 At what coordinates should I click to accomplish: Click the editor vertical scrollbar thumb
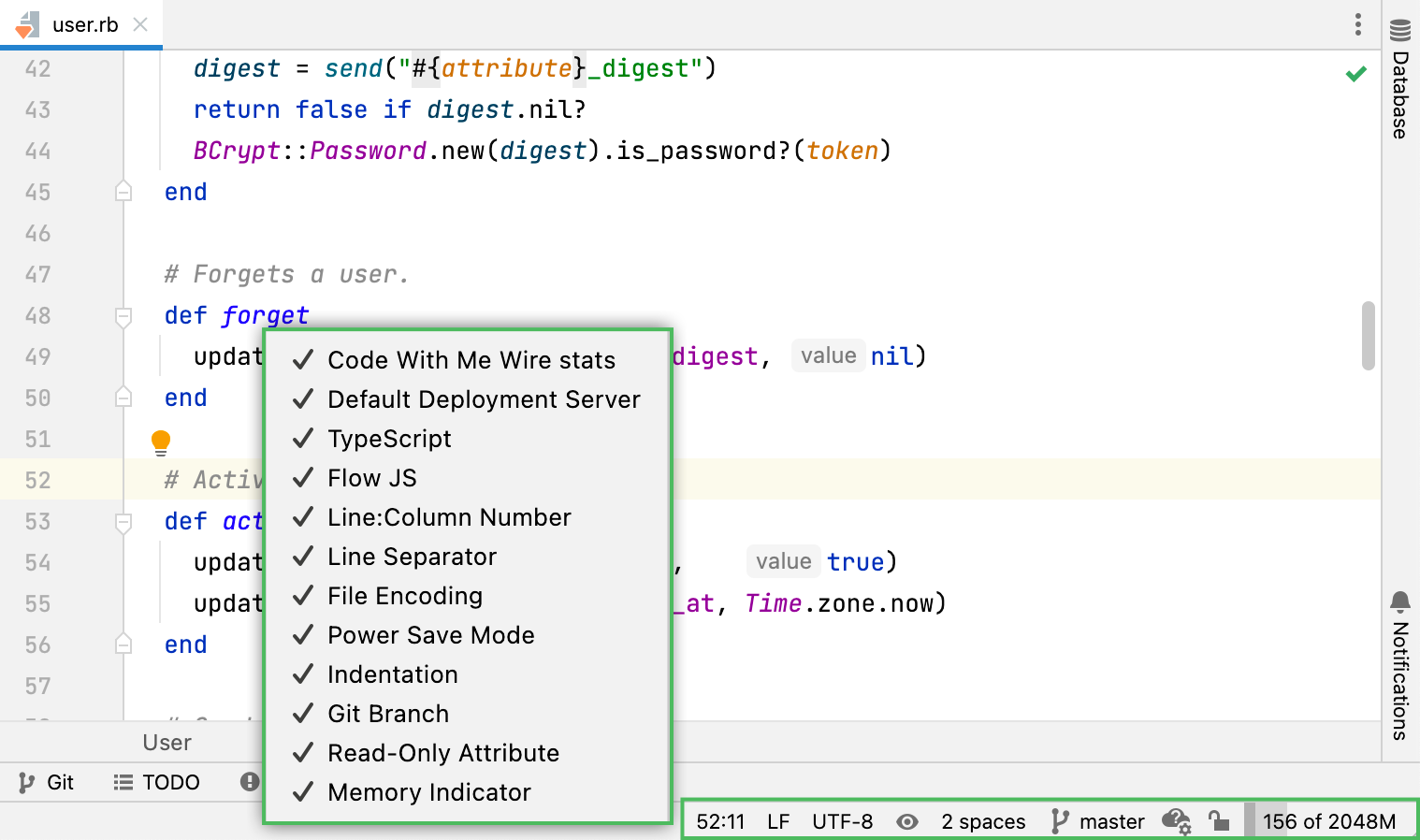[x=1368, y=335]
